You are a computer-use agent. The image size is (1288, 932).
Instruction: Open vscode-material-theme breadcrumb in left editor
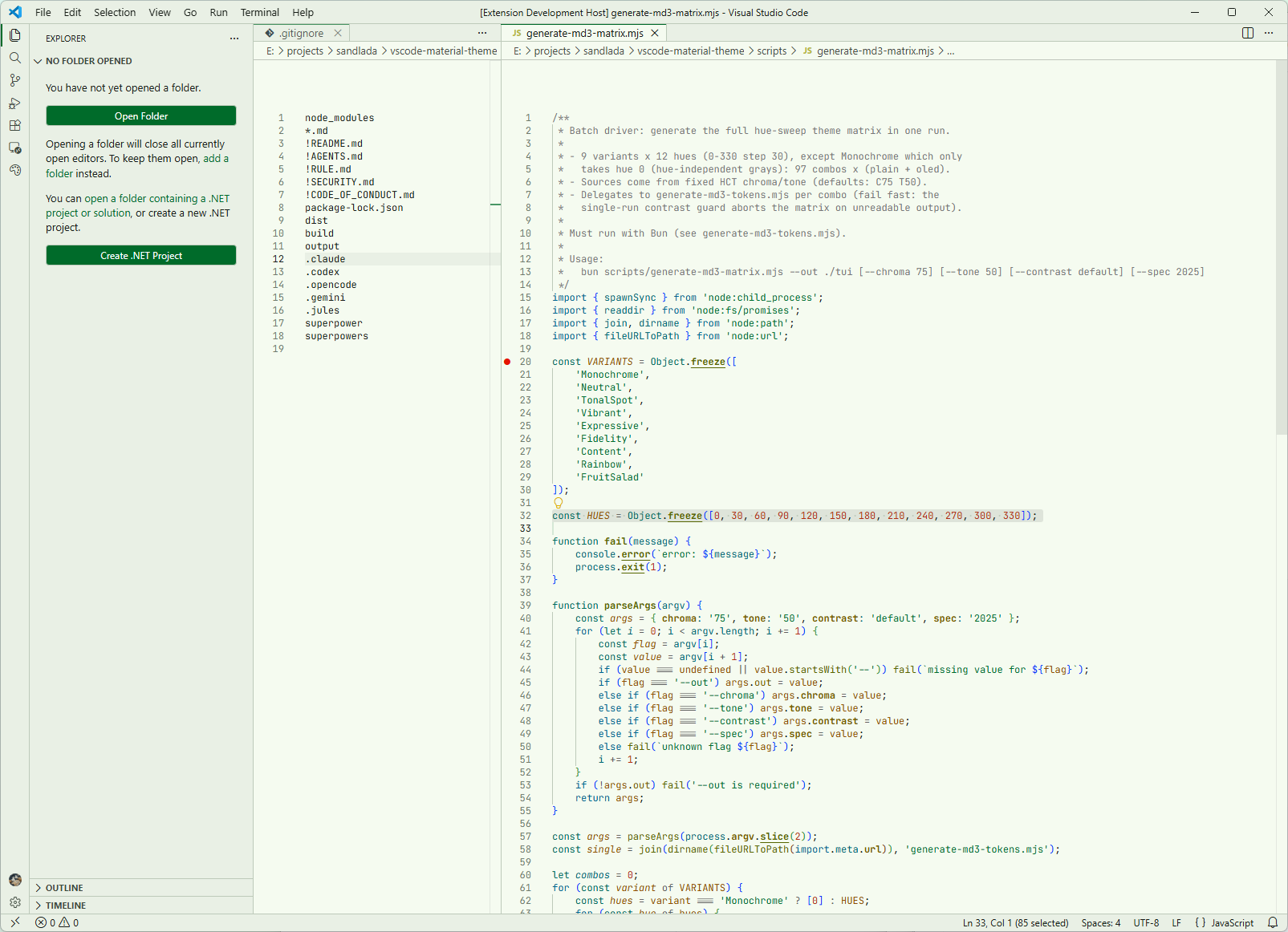[444, 51]
